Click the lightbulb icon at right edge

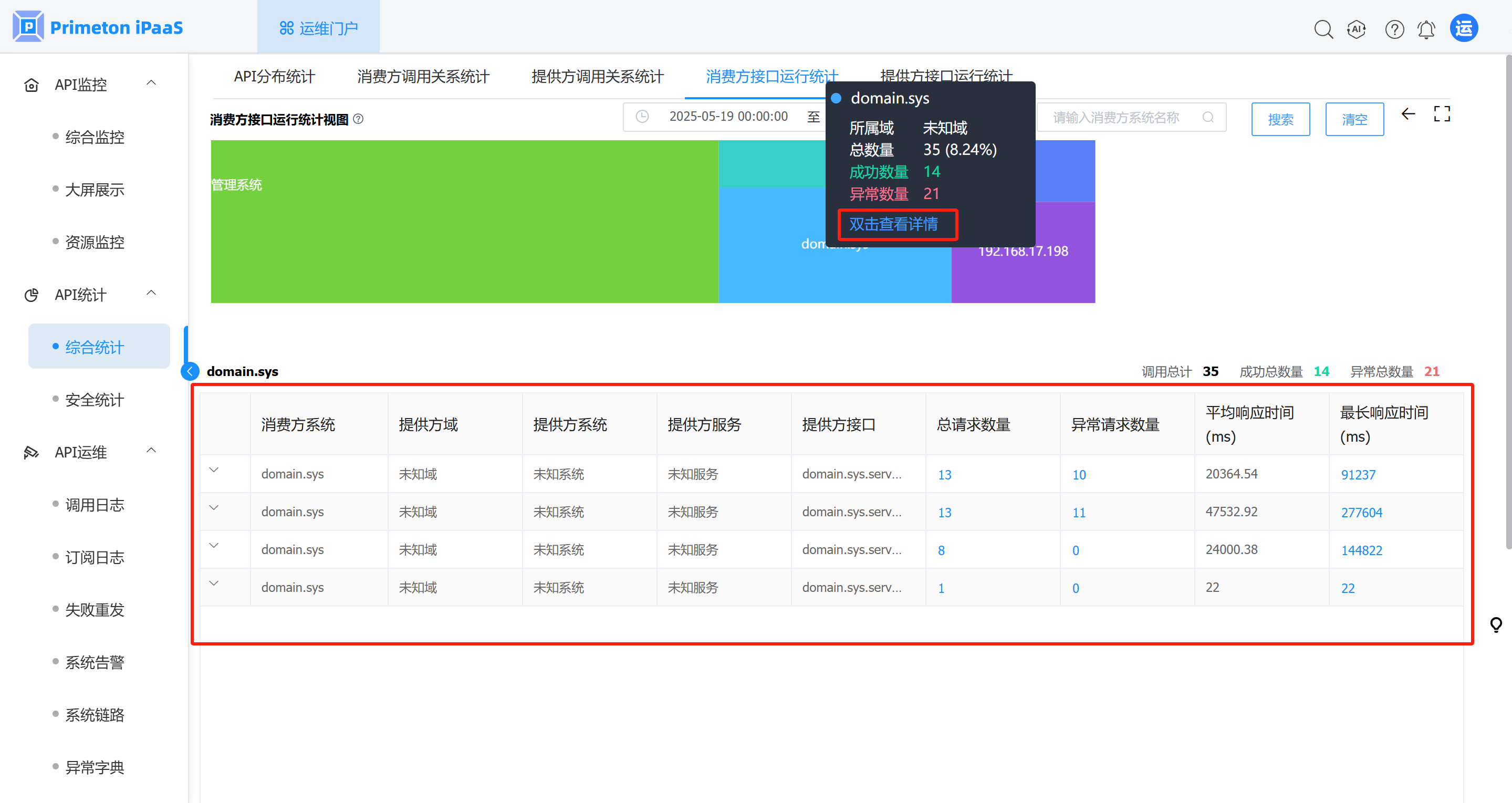pyautogui.click(x=1496, y=624)
